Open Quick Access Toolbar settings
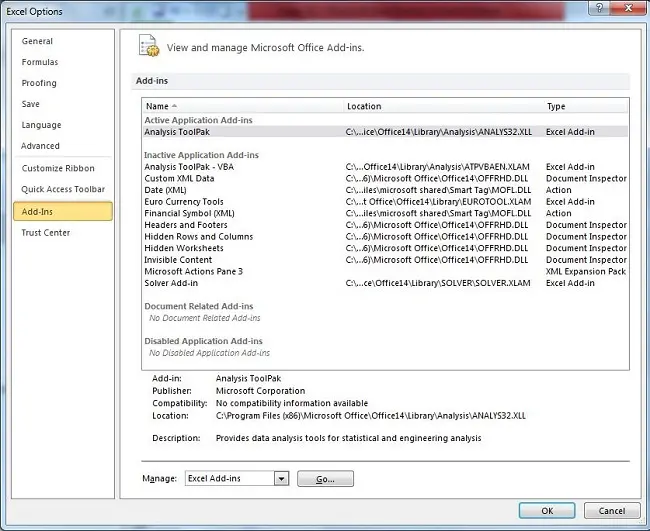Viewport: 650px width, 531px height. coord(63,189)
